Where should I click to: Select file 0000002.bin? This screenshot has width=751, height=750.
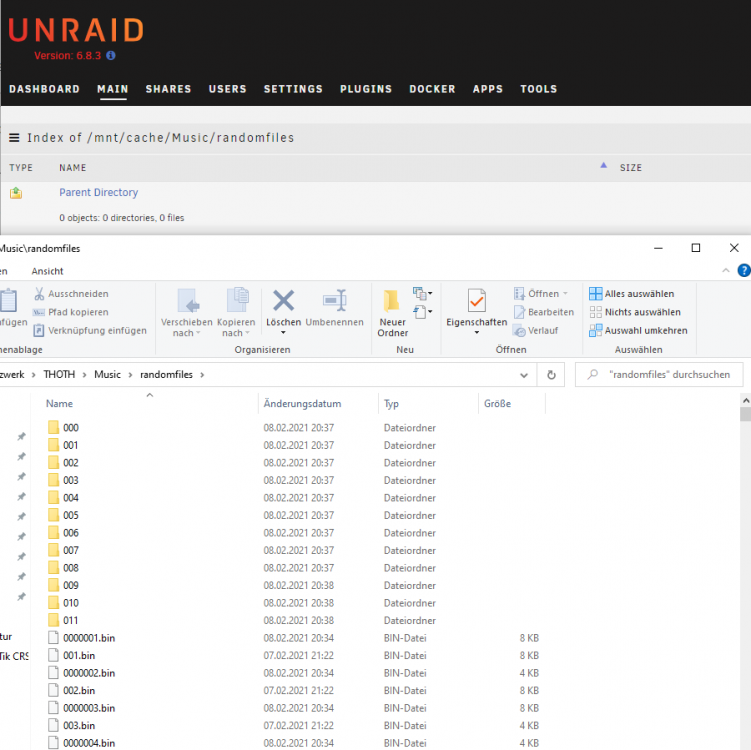89,673
